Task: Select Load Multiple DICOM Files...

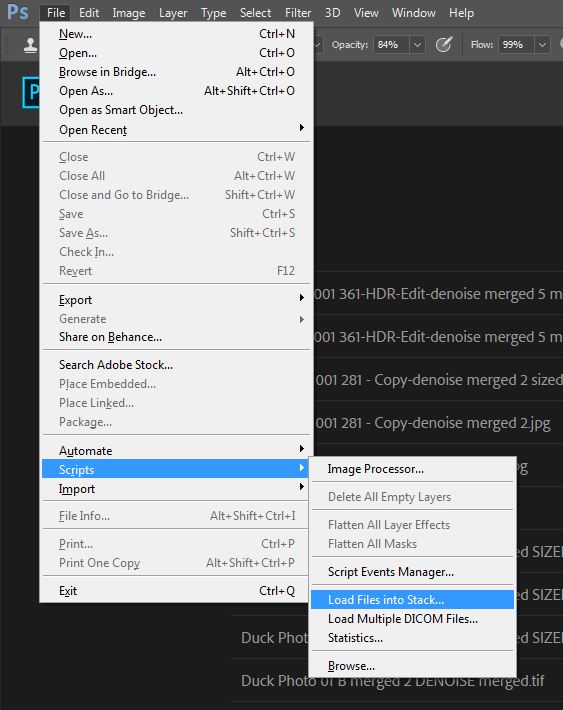Action: [412, 619]
